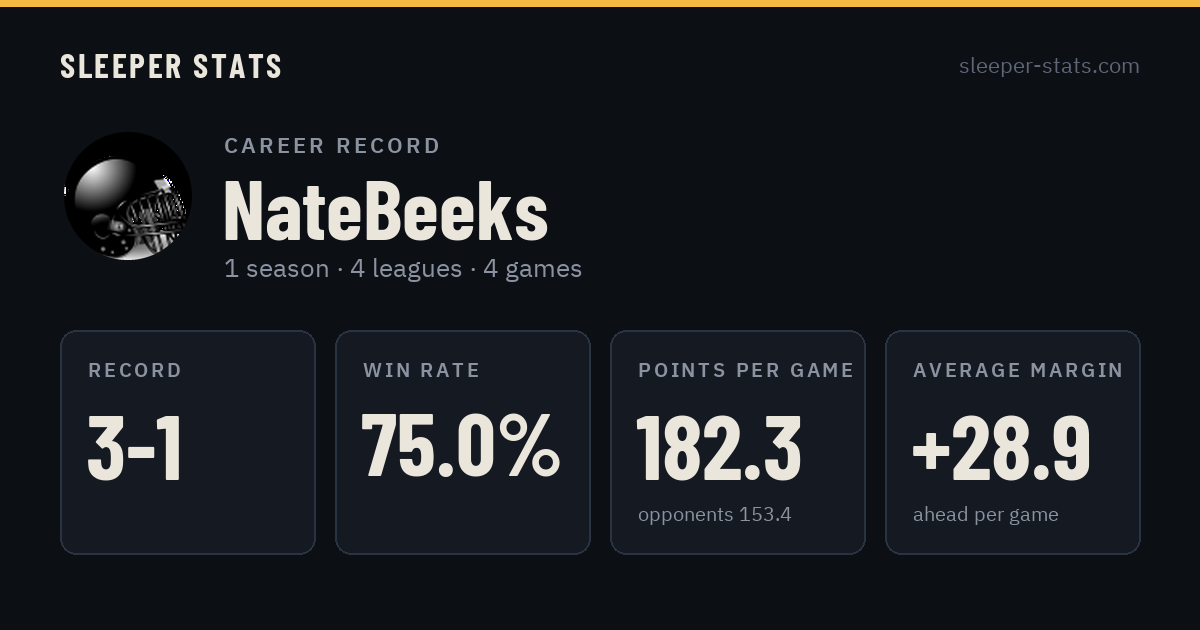Screen dimensions: 1200x630
Task: Open the AVERAGE MARGIN stat card
Action: [1013, 442]
